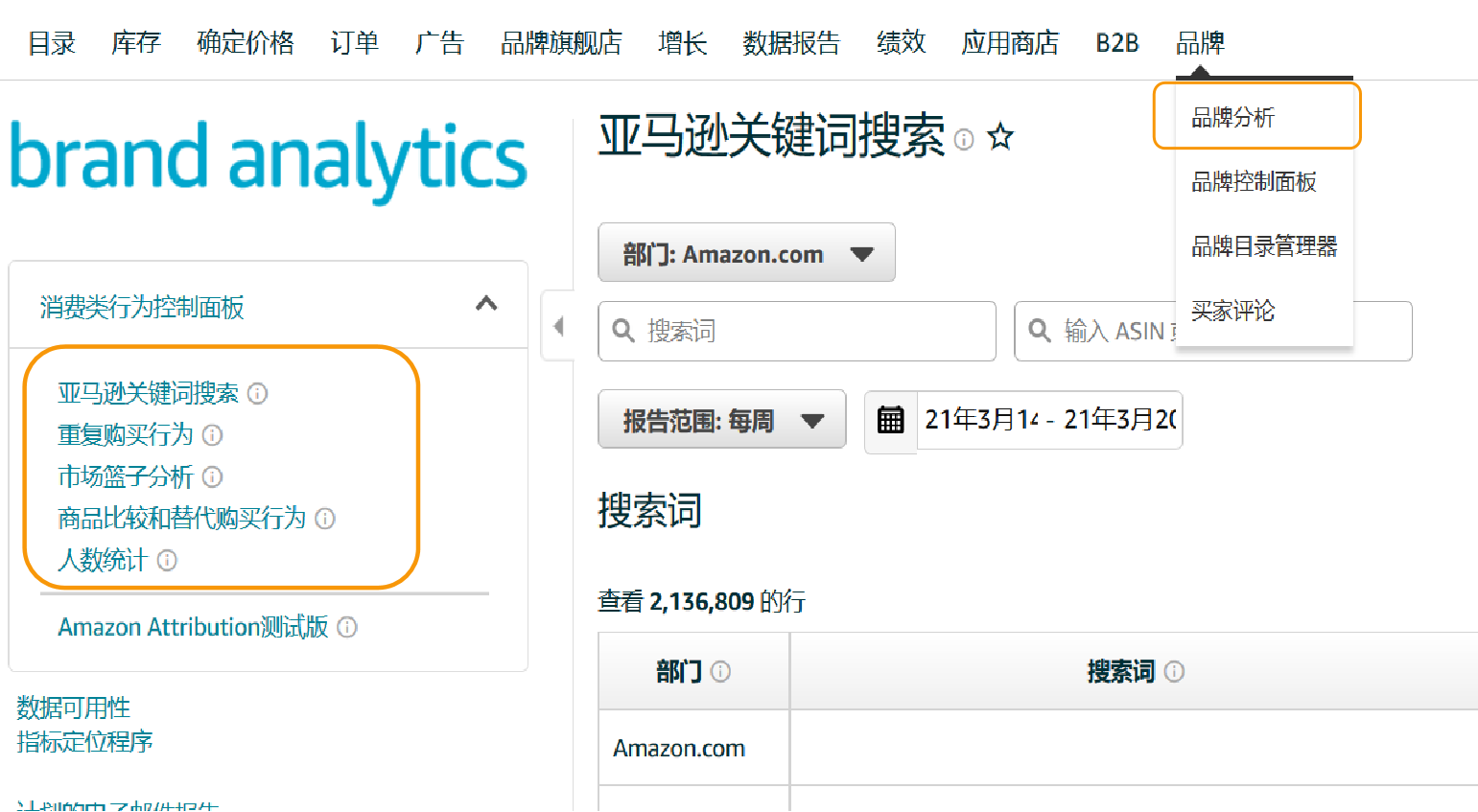Open the 订单 menu

[355, 43]
